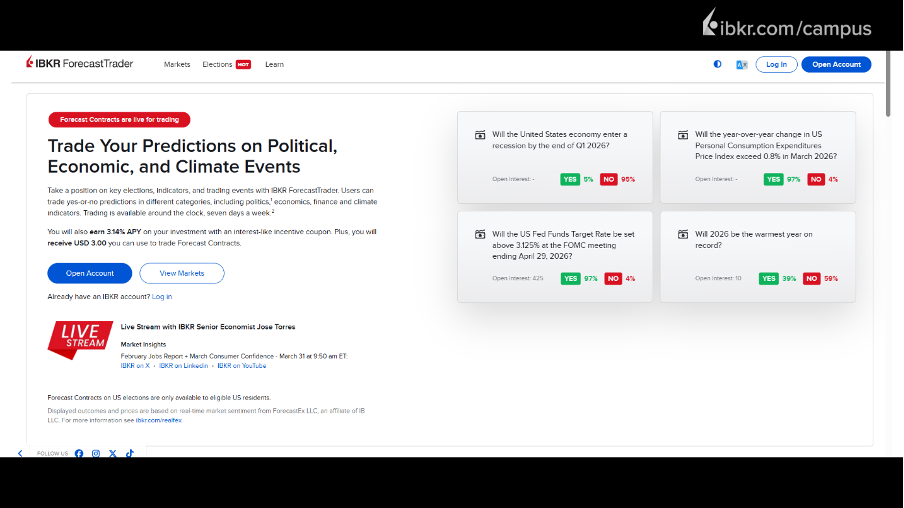This screenshot has width=904, height=508.
Task: Collapse the Follow Us bar with the chevron
Action: coord(20,453)
